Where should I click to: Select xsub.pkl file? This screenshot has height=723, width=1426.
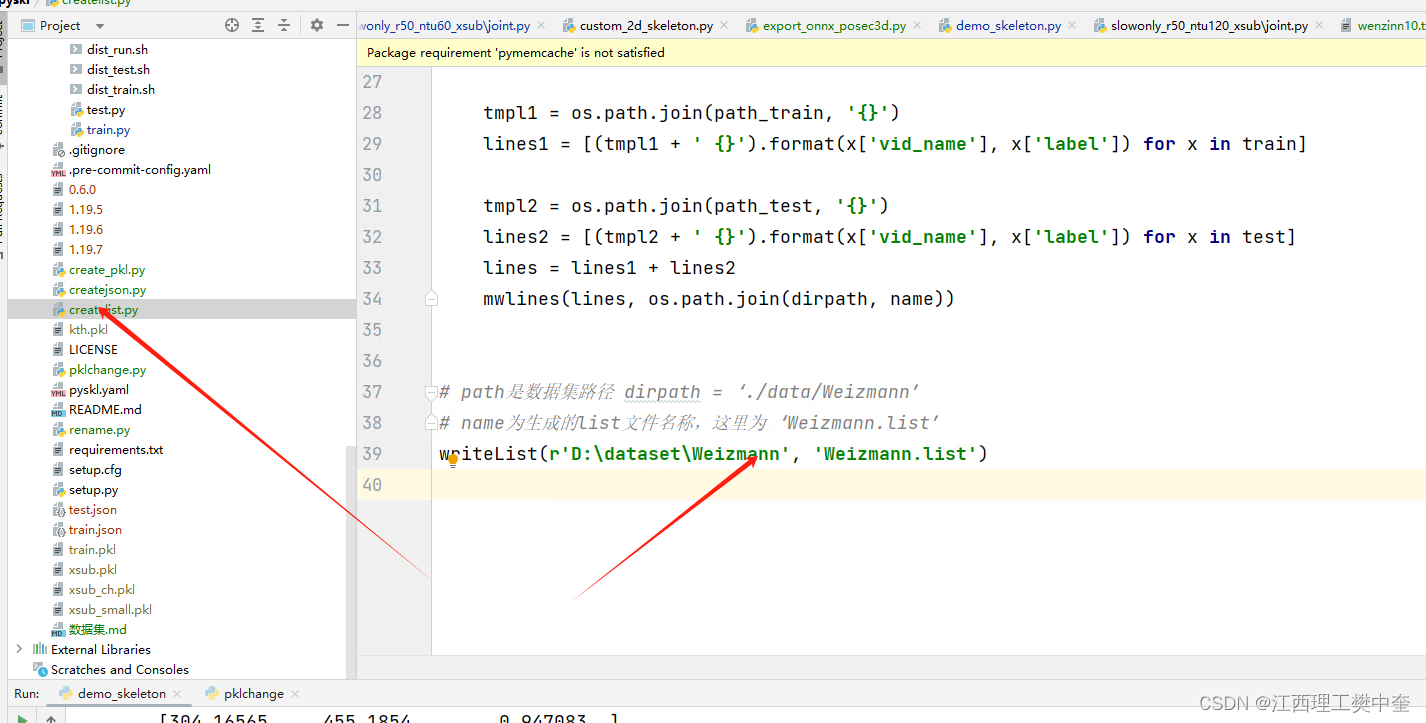click(93, 570)
